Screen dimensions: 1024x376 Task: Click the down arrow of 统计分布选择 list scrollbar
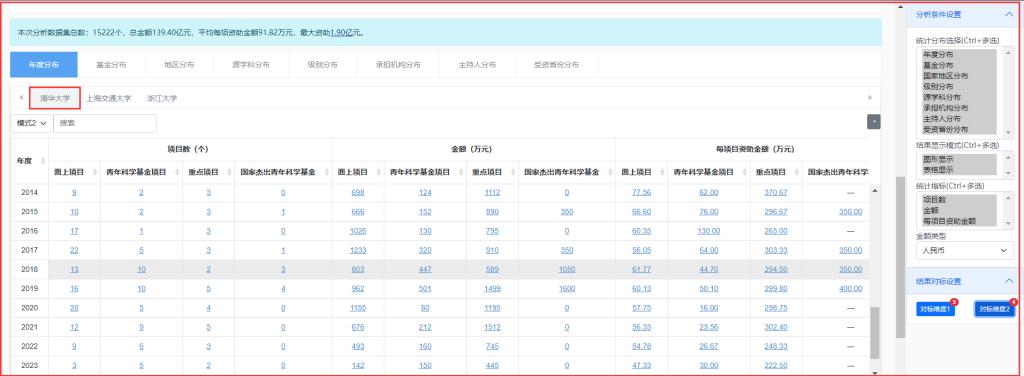[1008, 133]
